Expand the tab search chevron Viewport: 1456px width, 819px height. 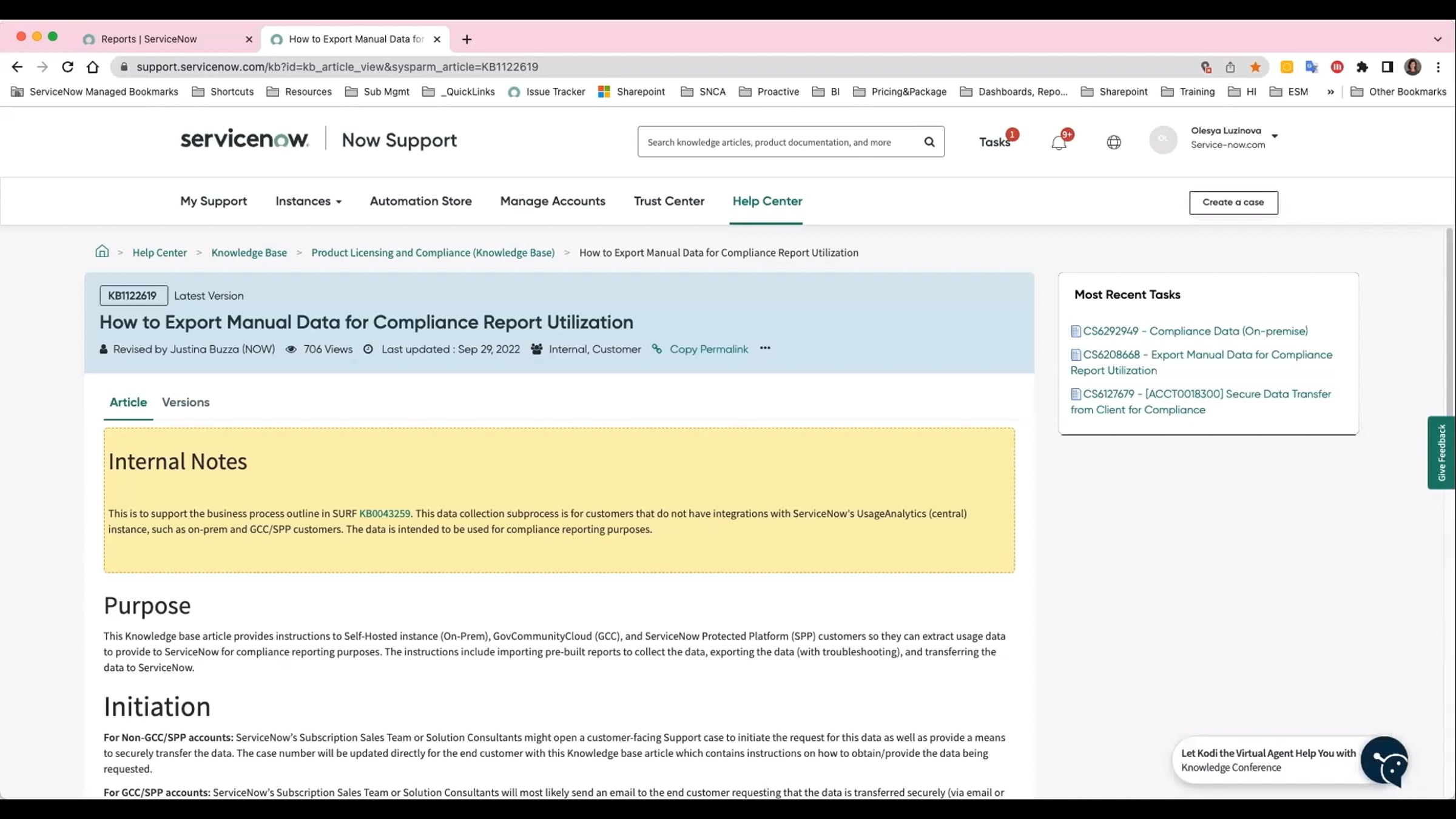[1437, 39]
